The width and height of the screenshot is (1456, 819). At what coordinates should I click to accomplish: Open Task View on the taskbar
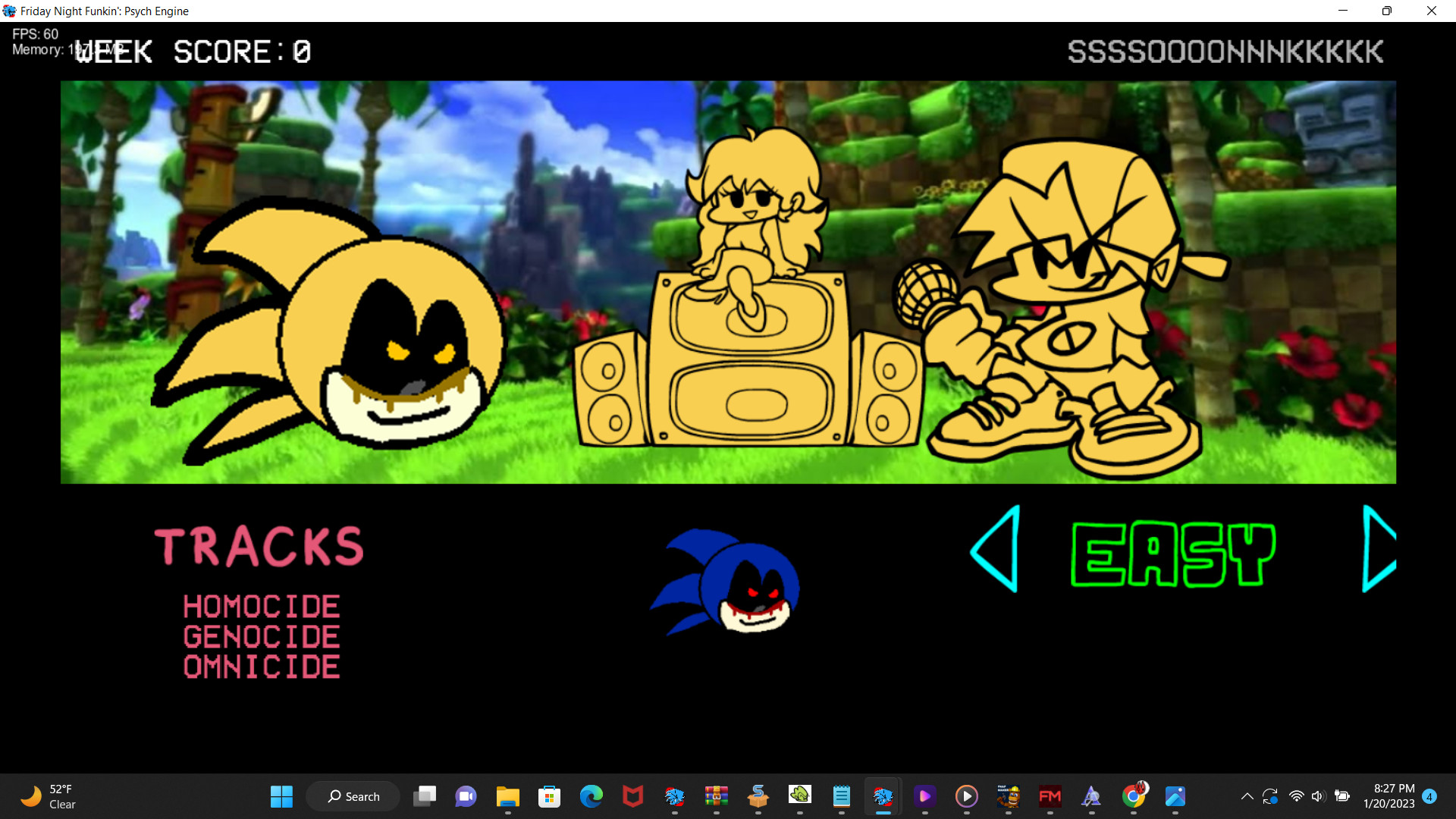click(x=425, y=796)
